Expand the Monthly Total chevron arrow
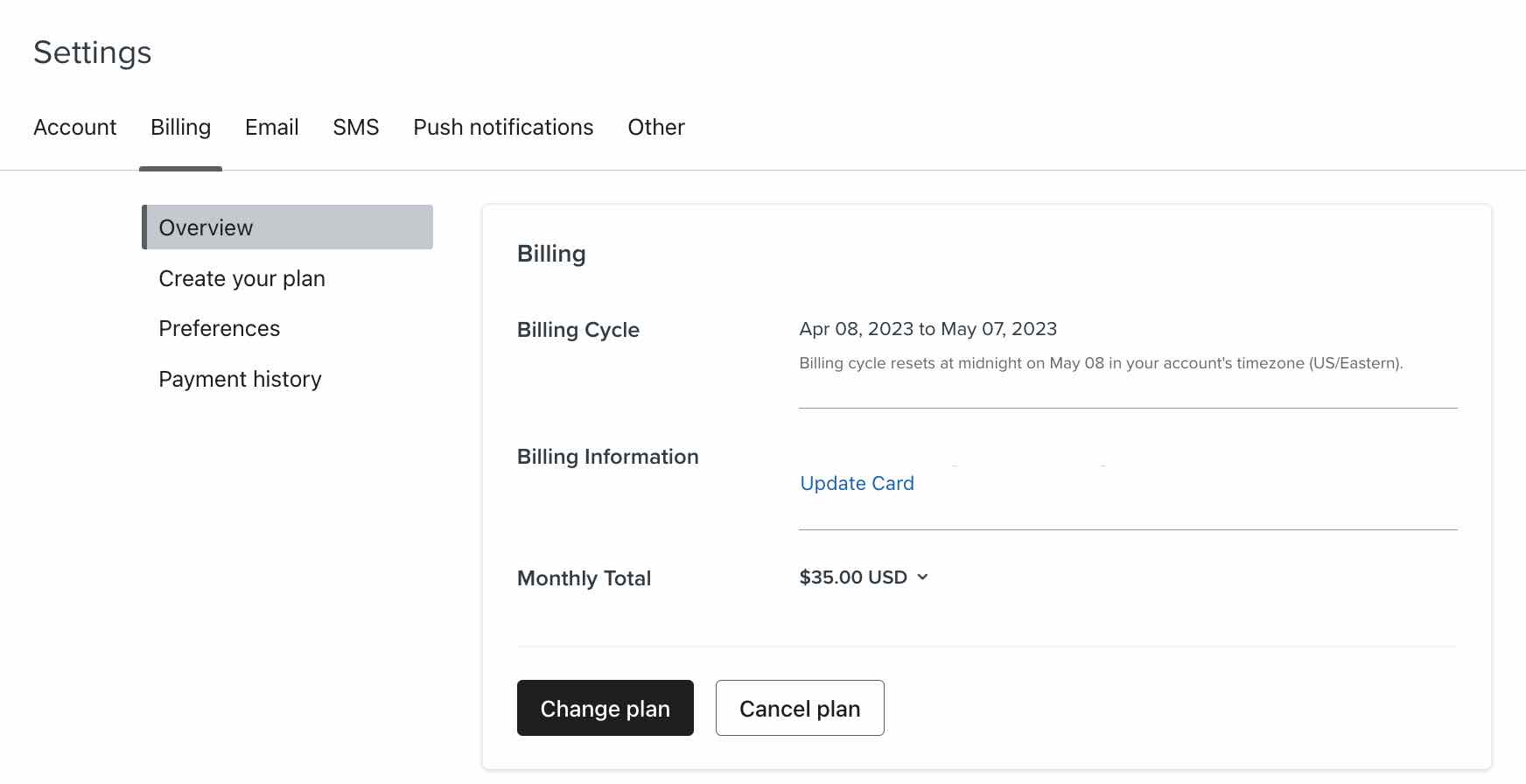Image resolution: width=1526 pixels, height=784 pixels. (x=922, y=577)
